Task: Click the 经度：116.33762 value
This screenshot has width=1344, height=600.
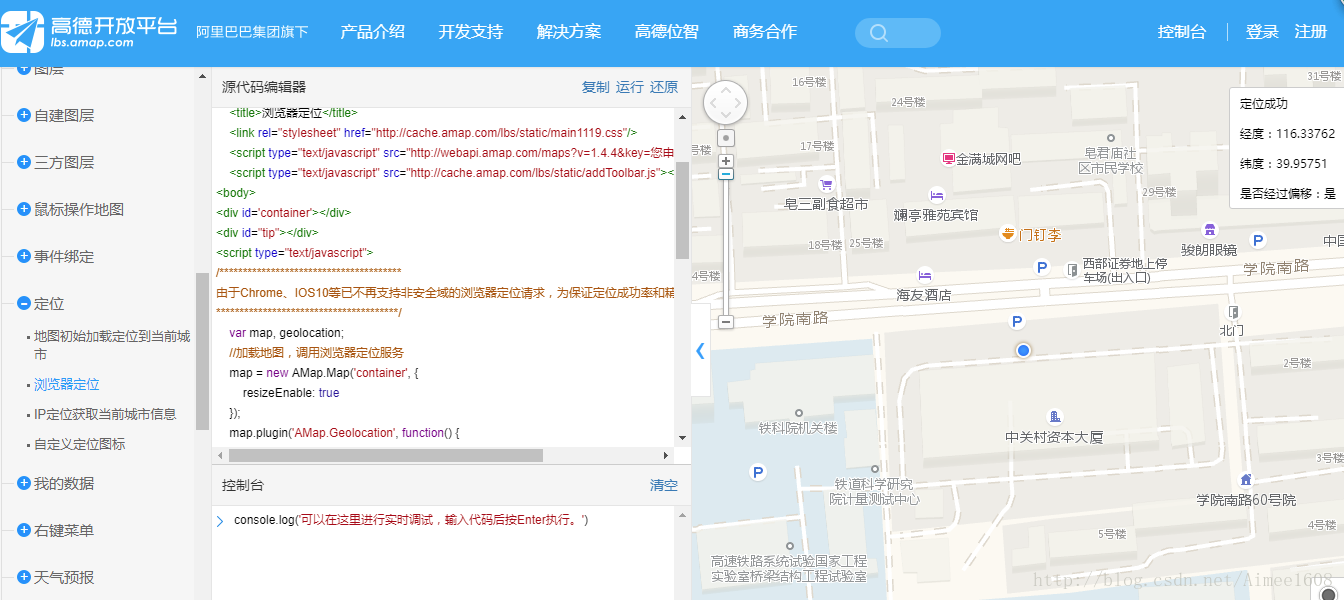Action: [1288, 133]
